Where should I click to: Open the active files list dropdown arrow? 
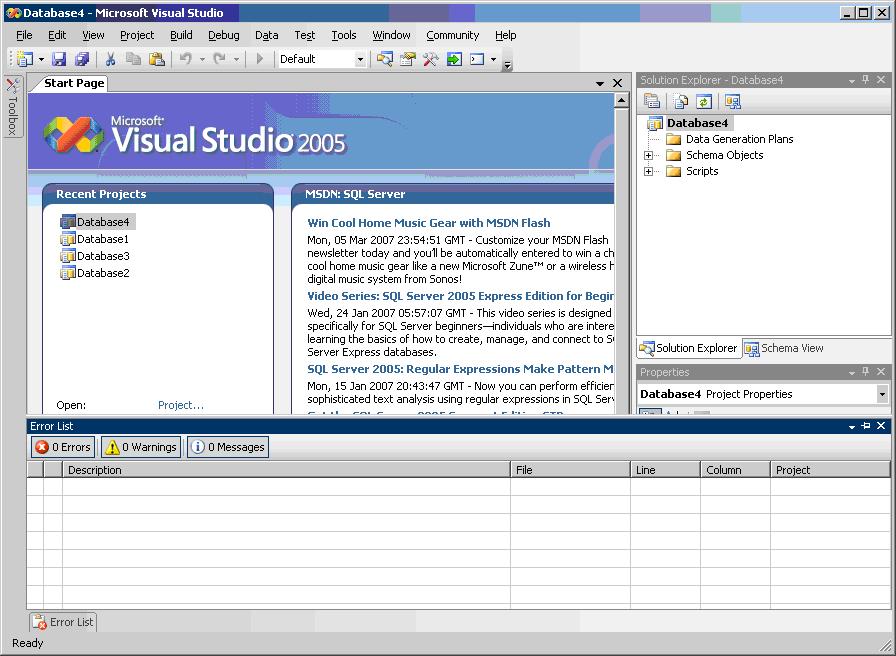(599, 83)
